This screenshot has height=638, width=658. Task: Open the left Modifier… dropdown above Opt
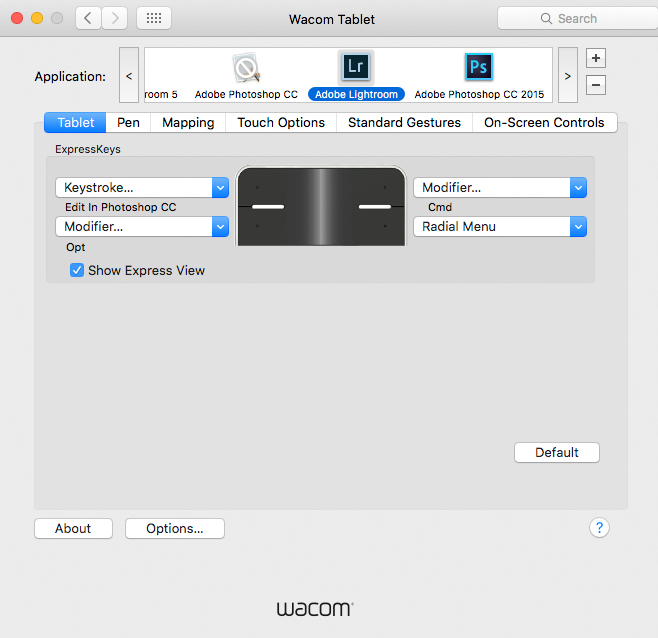point(142,227)
